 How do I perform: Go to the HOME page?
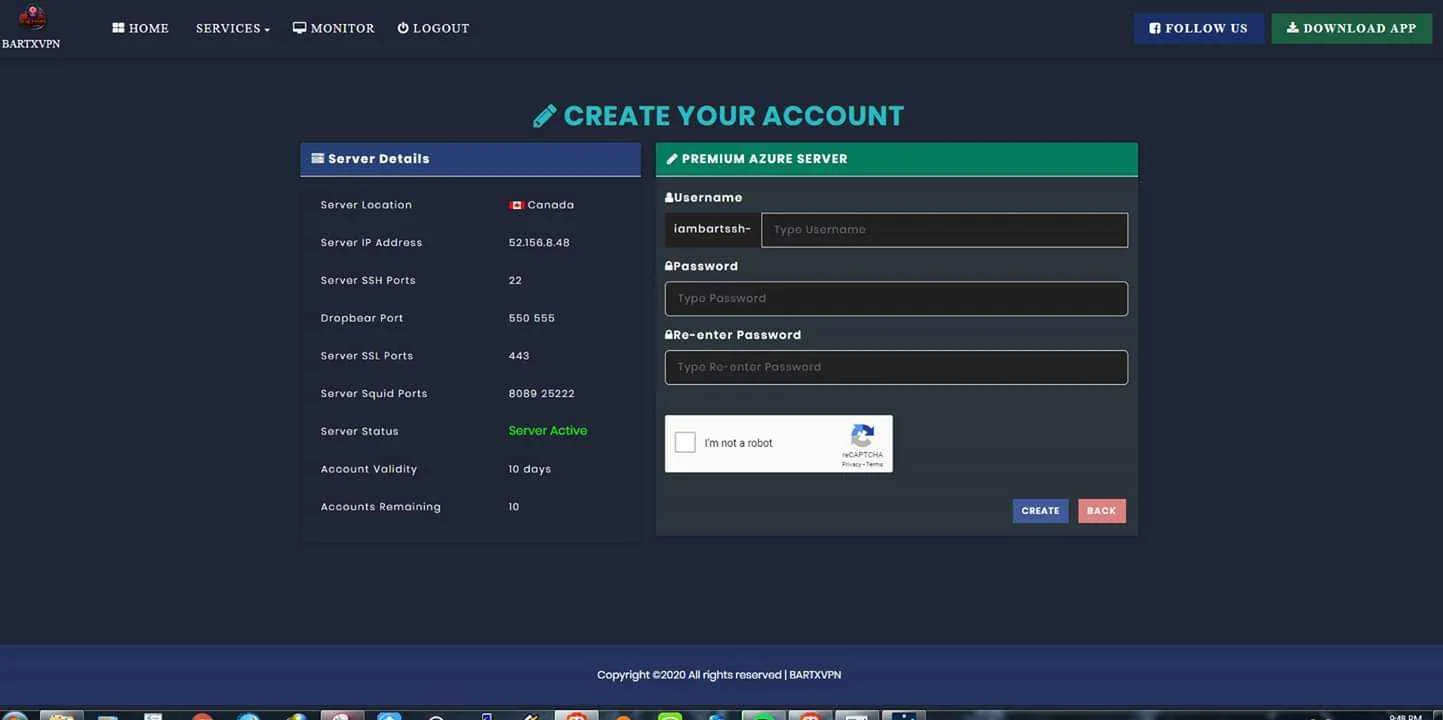[x=140, y=28]
